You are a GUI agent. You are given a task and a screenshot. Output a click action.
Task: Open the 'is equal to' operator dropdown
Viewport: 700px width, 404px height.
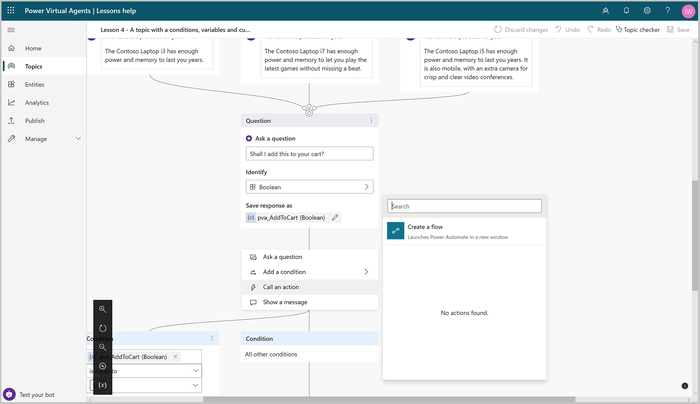144,371
